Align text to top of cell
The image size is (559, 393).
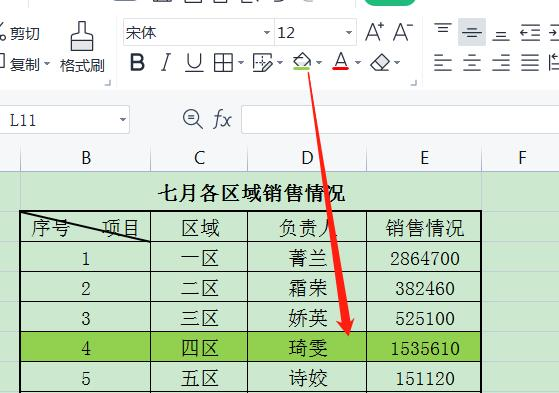443,30
